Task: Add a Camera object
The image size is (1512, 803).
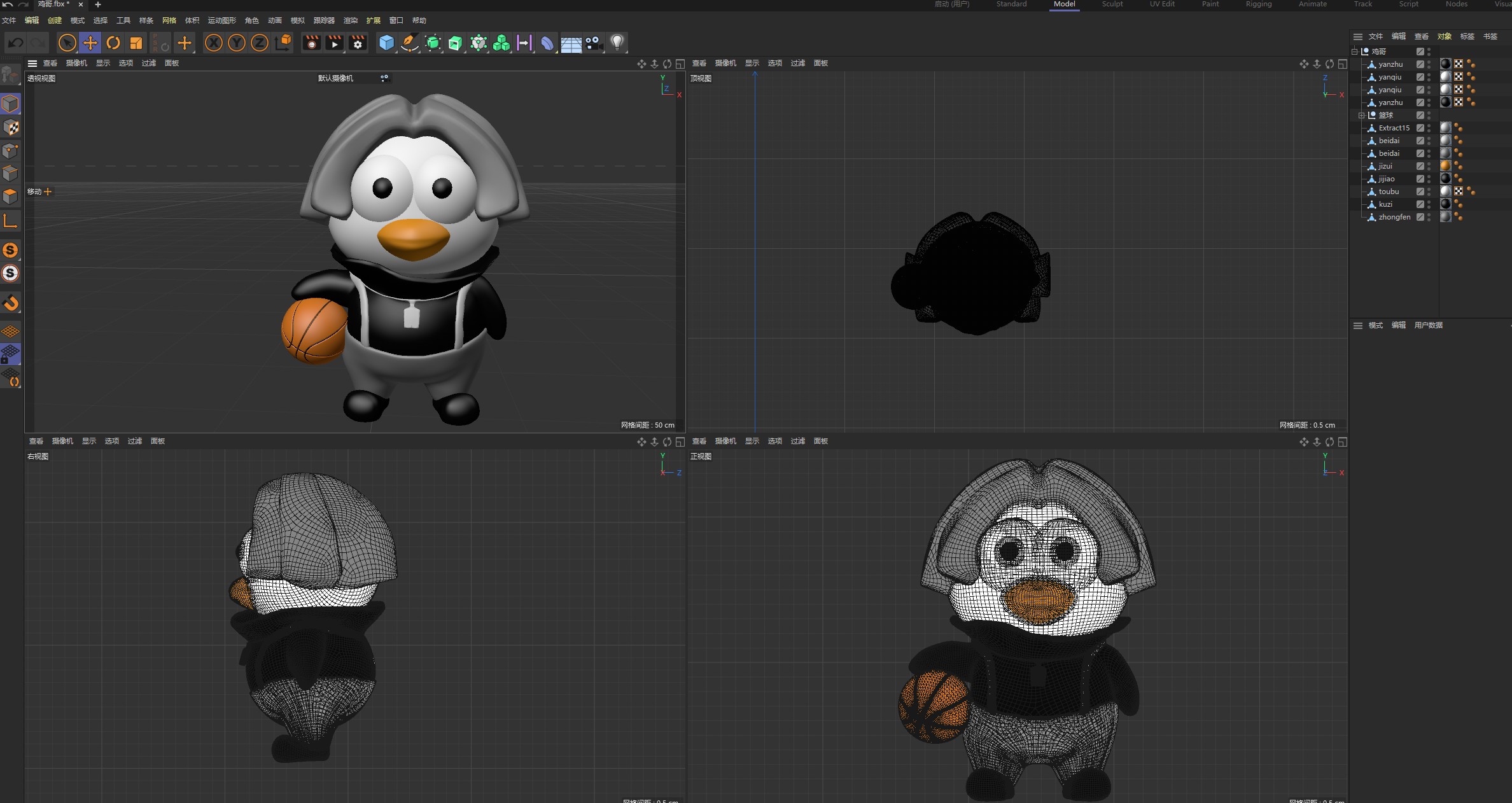Action: coord(594,43)
